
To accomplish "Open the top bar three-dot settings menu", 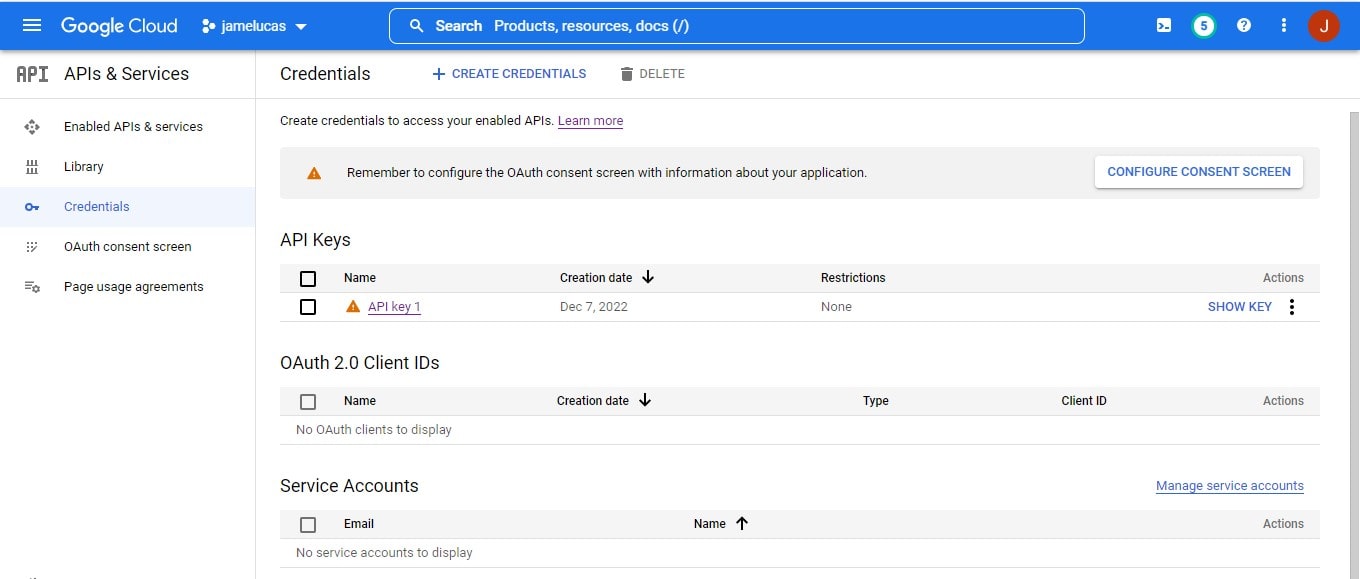I will click(1284, 26).
